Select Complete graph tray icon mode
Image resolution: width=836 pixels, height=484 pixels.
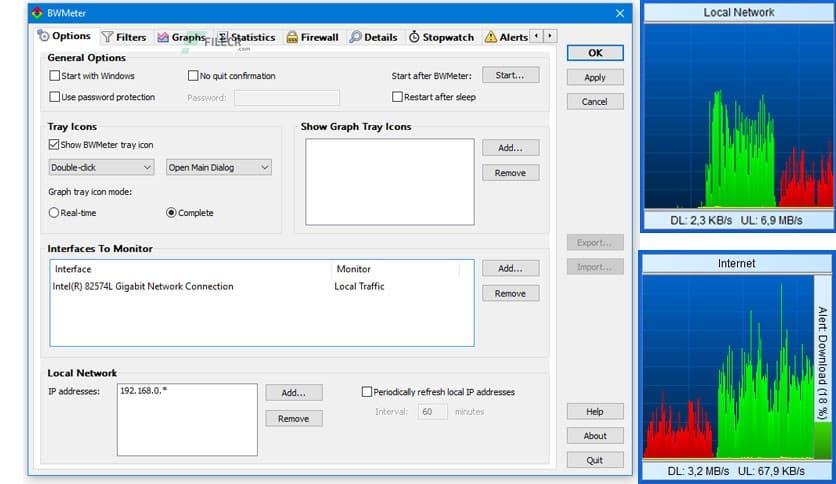coord(171,213)
